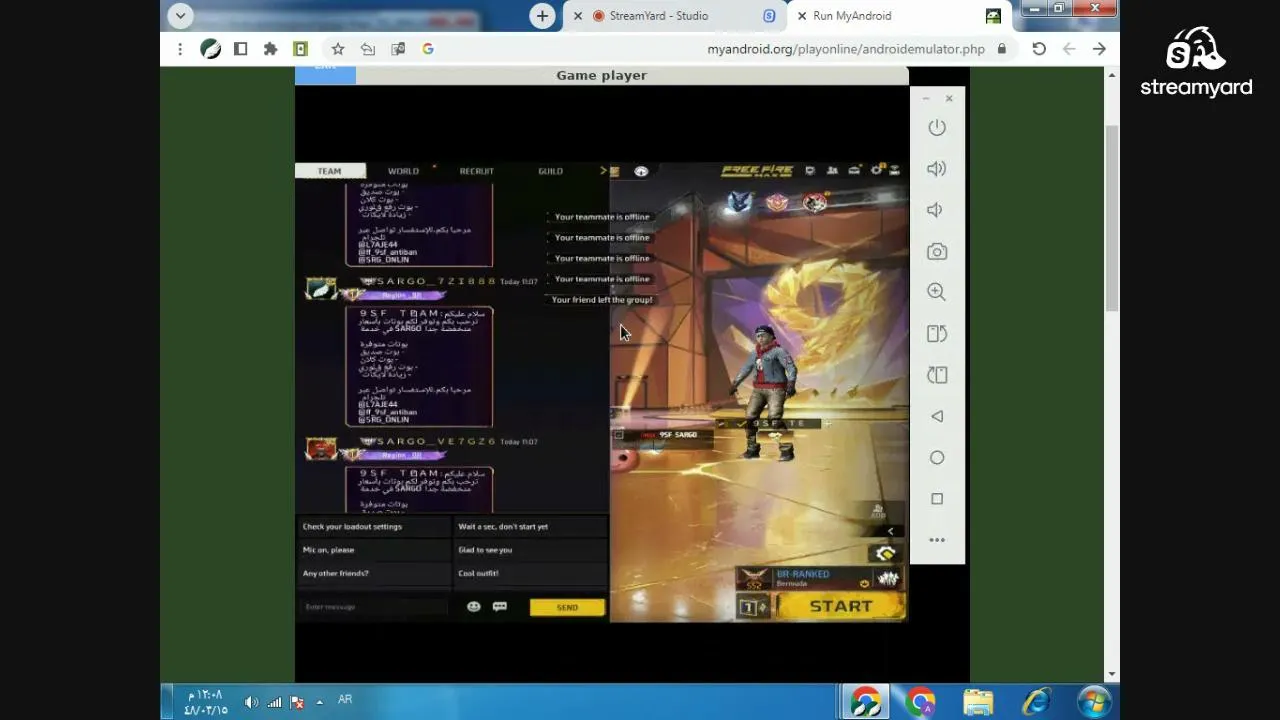Click the eye icon above chat
Screen dimensions: 1280x720
click(641, 171)
